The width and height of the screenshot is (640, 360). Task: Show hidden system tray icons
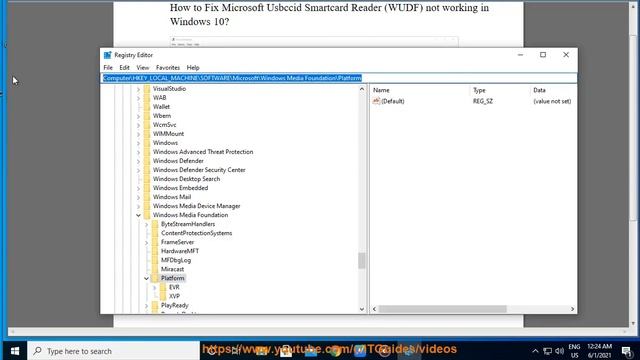pyautogui.click(x=535, y=351)
